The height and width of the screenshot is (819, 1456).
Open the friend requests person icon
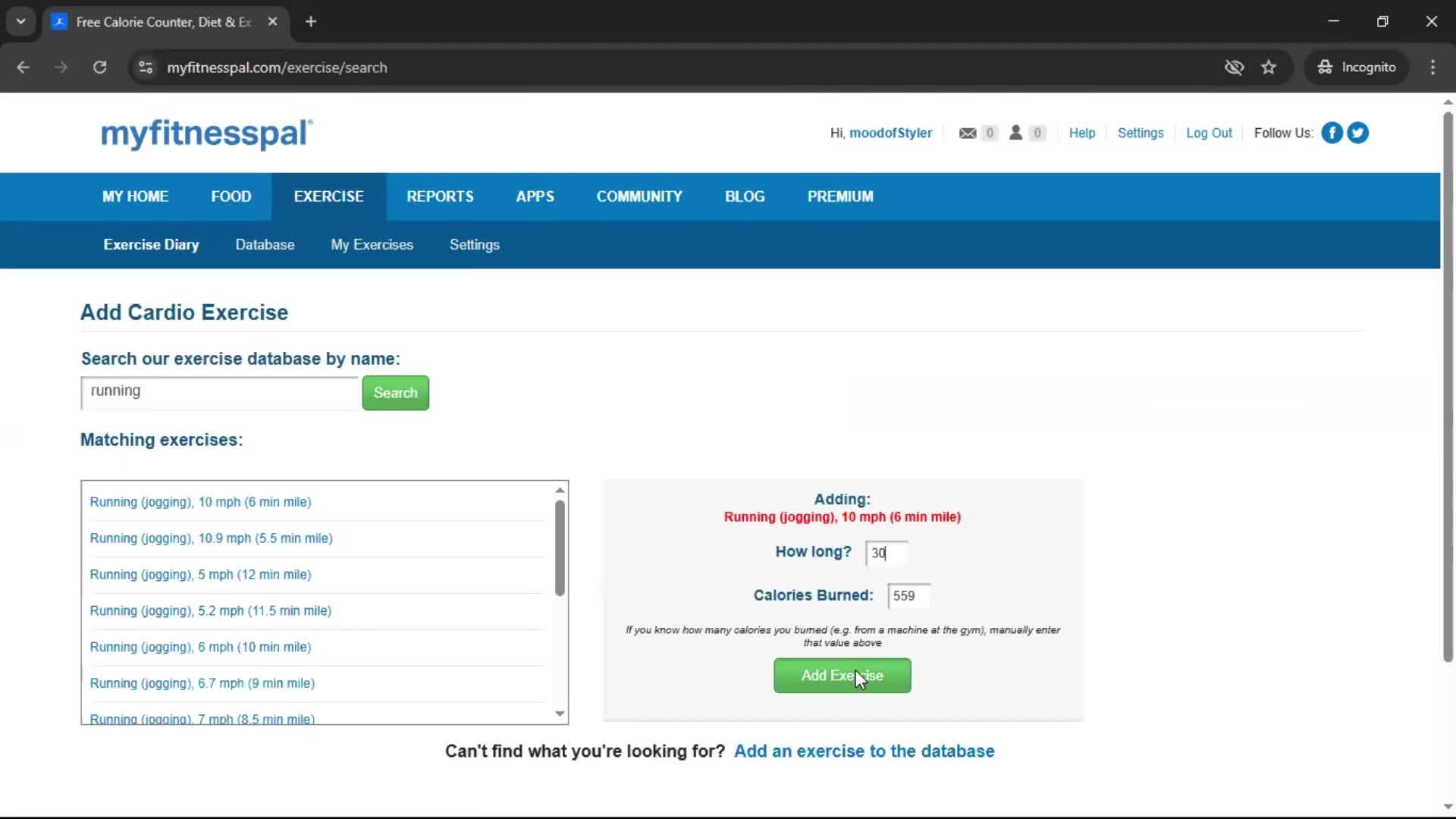[x=1015, y=133]
